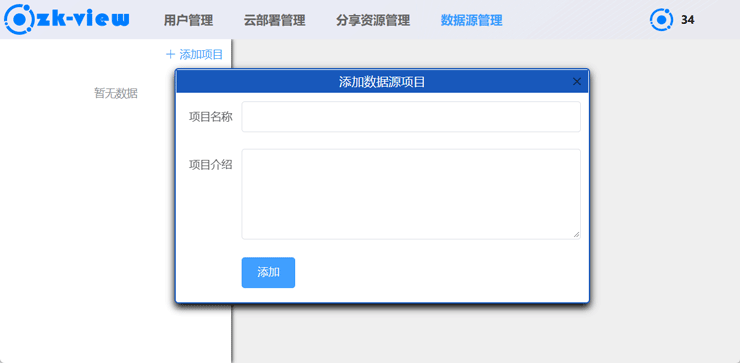740x363 pixels.
Task: Click the 项目名称 label
Action: coord(210,117)
